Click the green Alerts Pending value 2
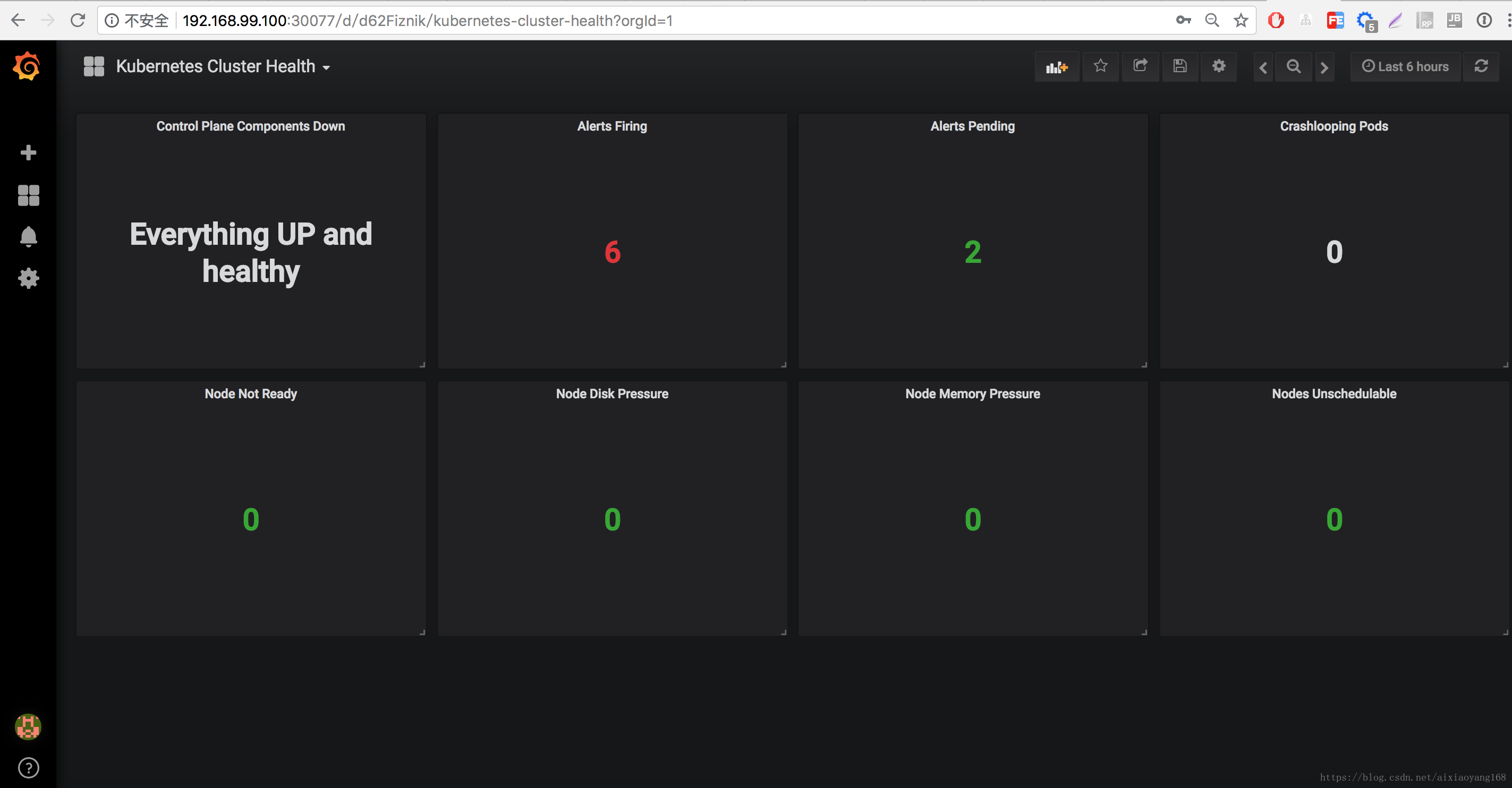The image size is (1512, 788). coord(973,252)
